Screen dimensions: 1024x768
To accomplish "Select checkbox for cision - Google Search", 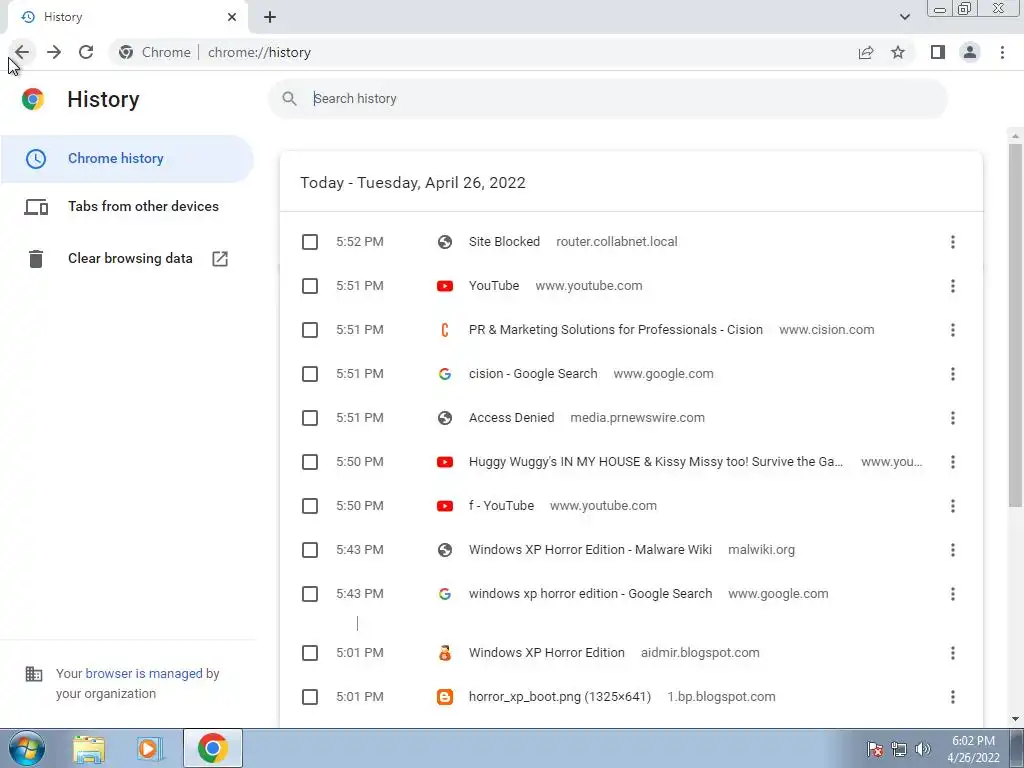I will point(310,374).
